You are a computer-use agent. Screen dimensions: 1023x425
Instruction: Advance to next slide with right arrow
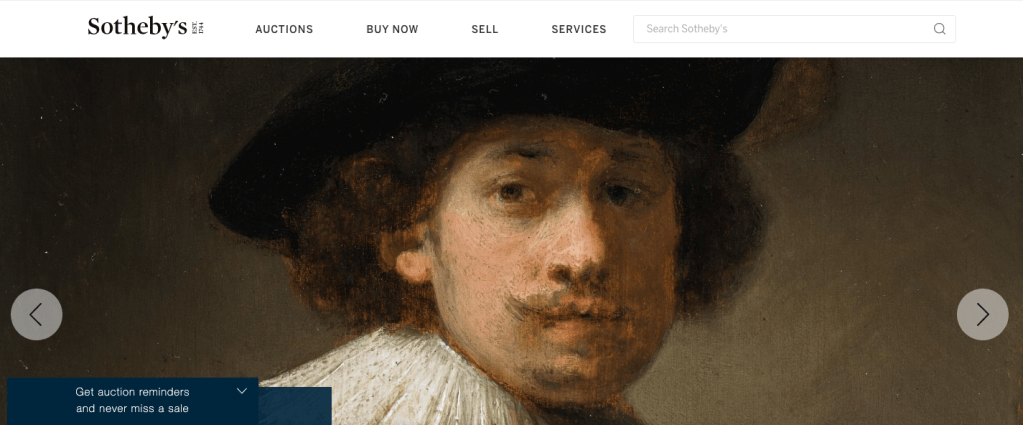983,315
